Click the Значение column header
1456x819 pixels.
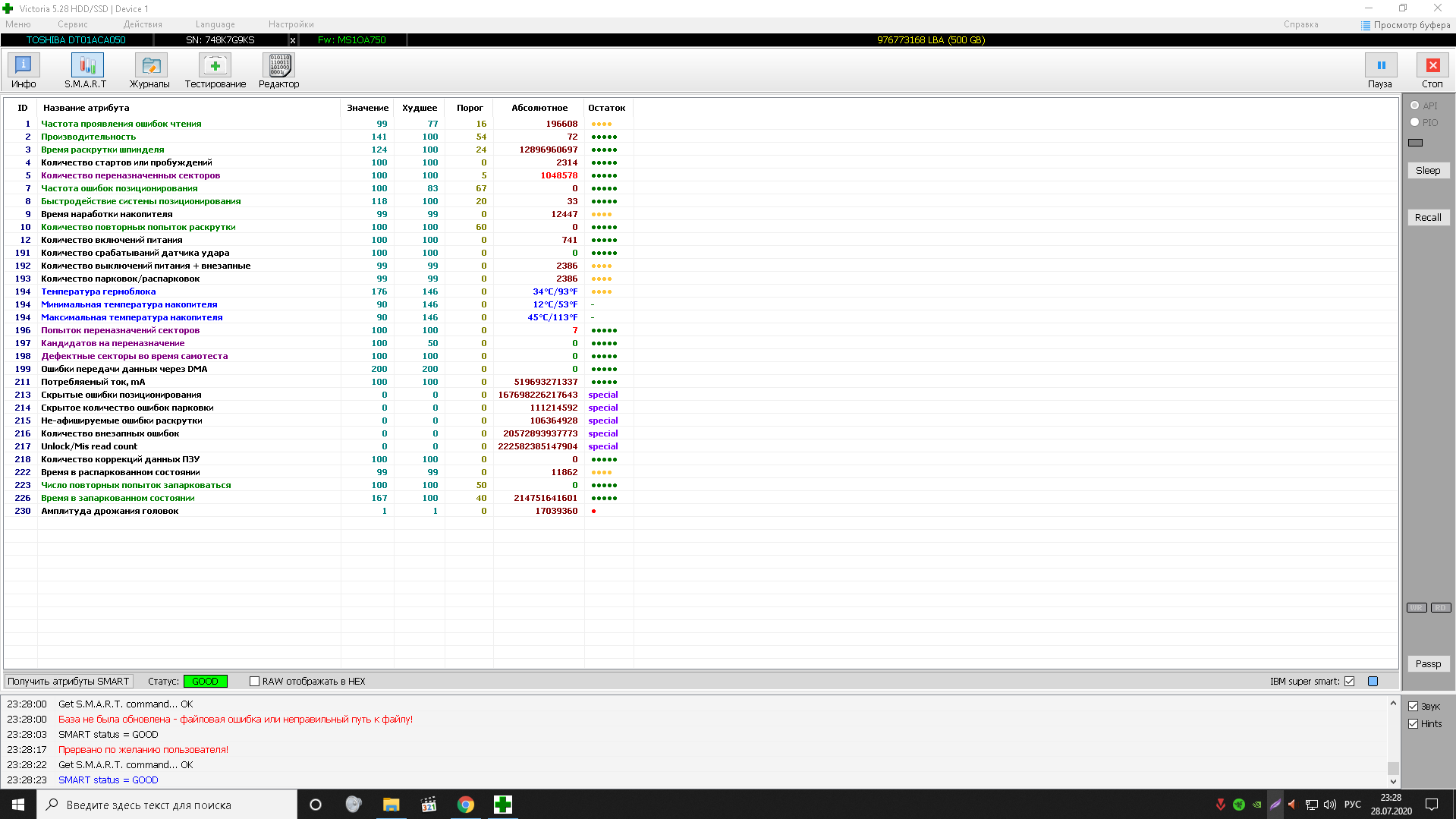[367, 108]
